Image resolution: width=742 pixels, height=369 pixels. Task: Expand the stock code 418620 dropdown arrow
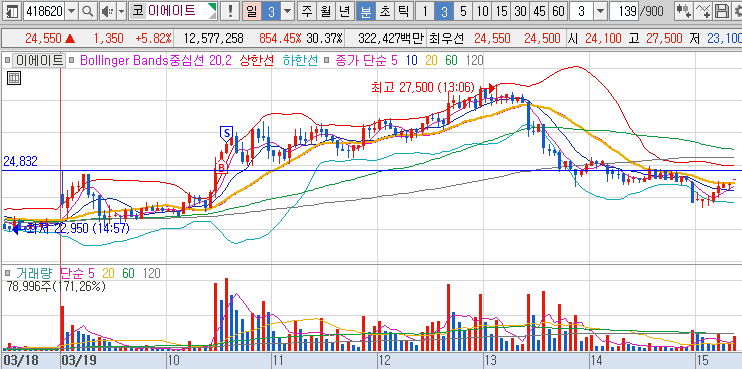click(x=71, y=11)
